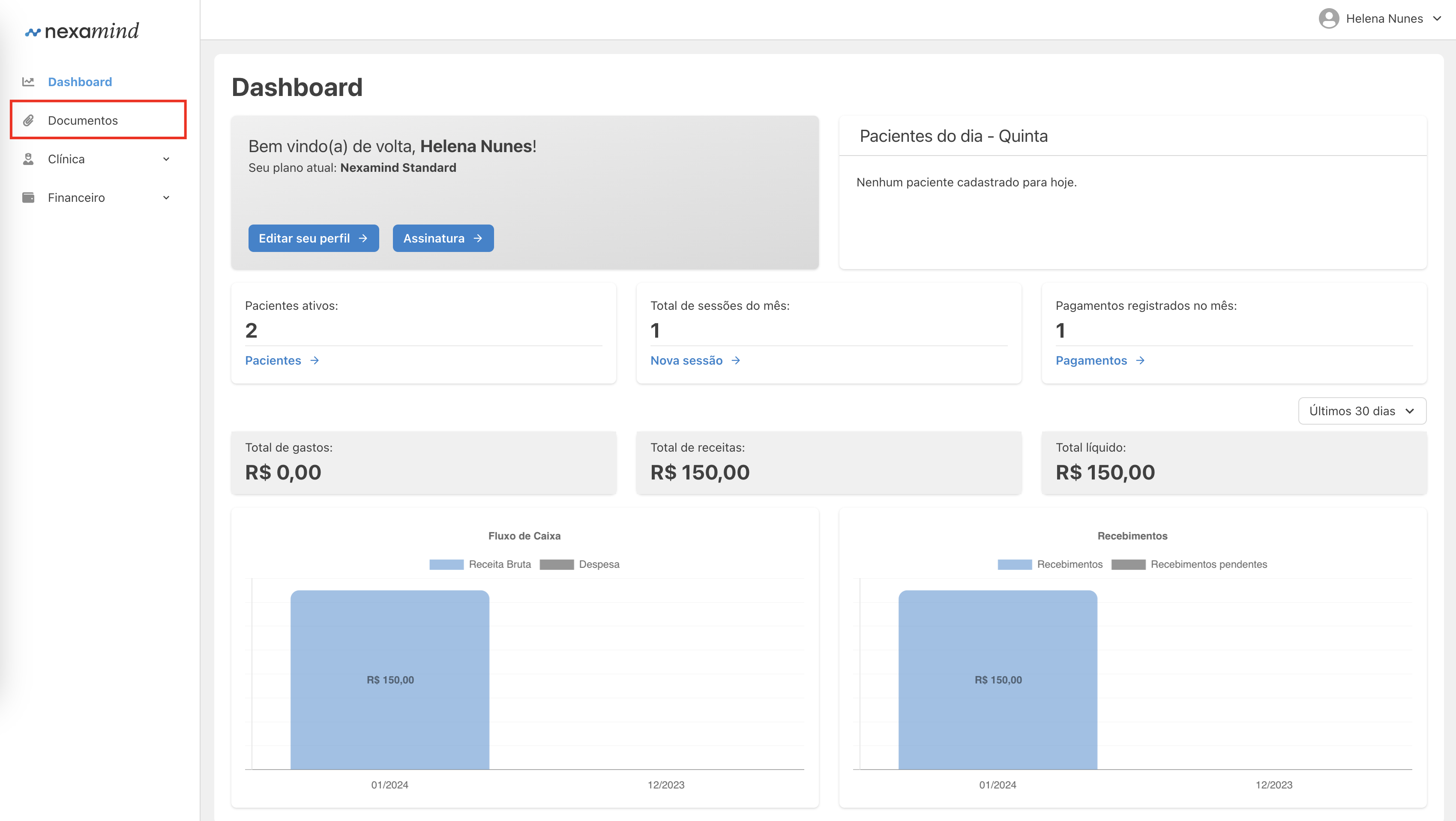1456x821 pixels.
Task: Click the arrow icon next to Pacientes link
Action: click(x=315, y=360)
